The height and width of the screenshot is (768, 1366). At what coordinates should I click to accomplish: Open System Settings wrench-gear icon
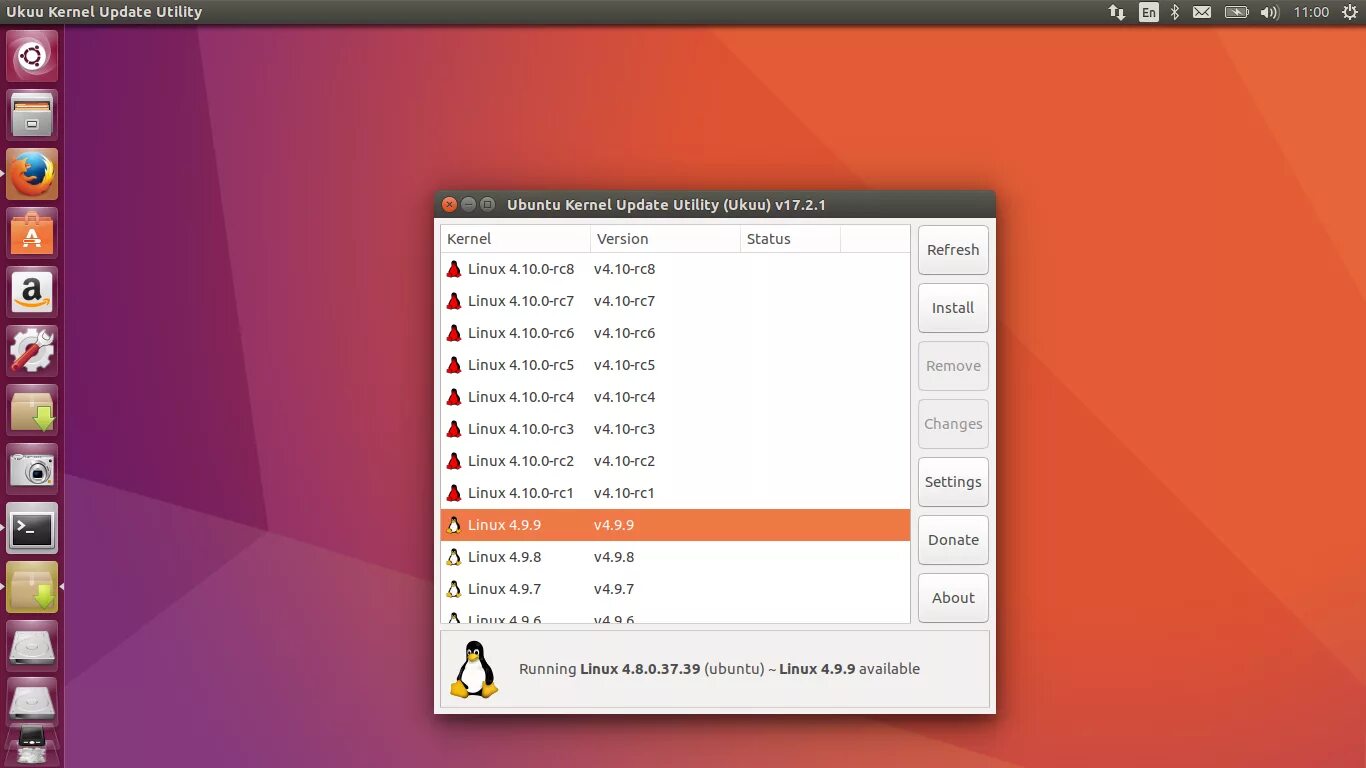[x=32, y=351]
